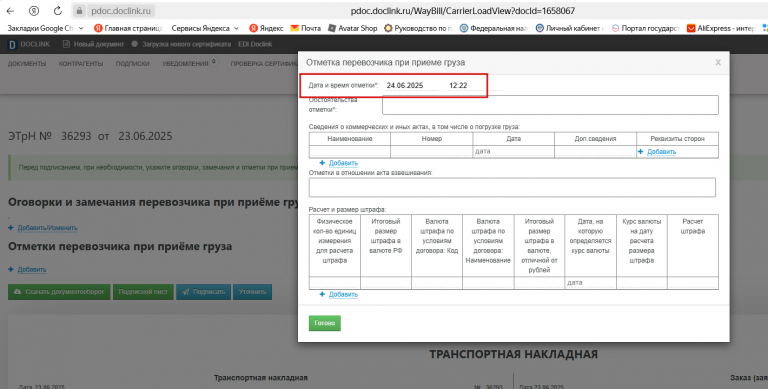768x389 pixels.
Task: Open the Руководство по bookmark
Action: click(x=418, y=28)
